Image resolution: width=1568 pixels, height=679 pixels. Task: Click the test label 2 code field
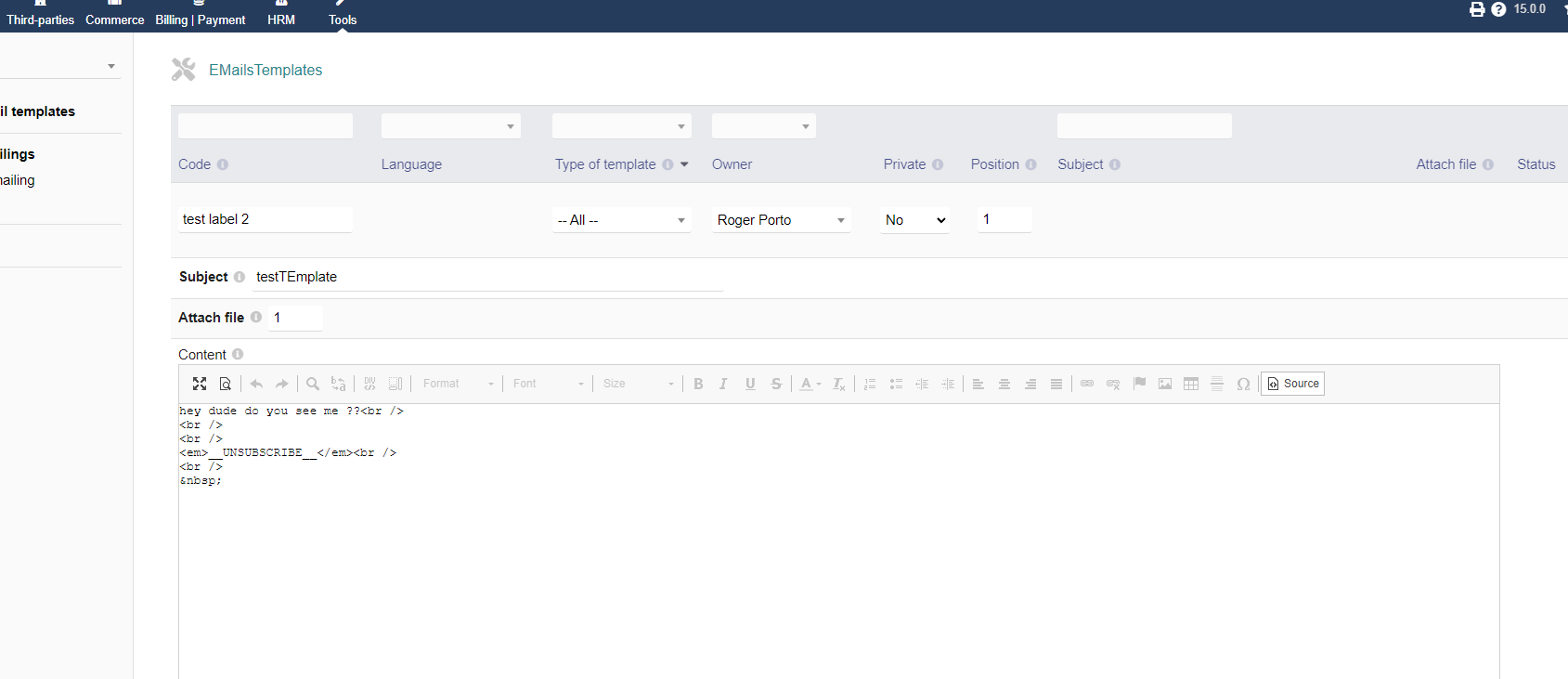265,219
